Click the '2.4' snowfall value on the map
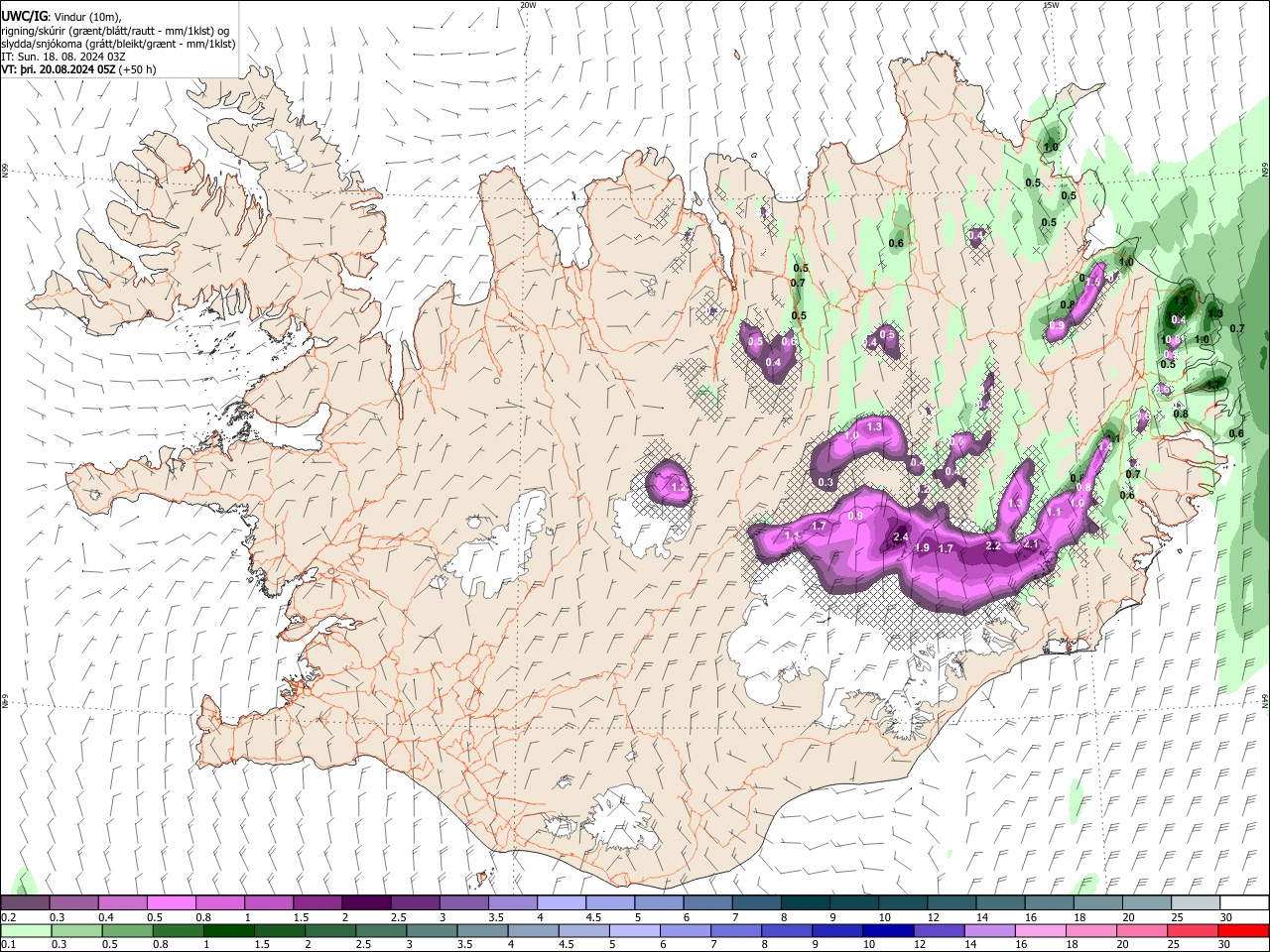This screenshot has height=952, width=1270. 901,536
